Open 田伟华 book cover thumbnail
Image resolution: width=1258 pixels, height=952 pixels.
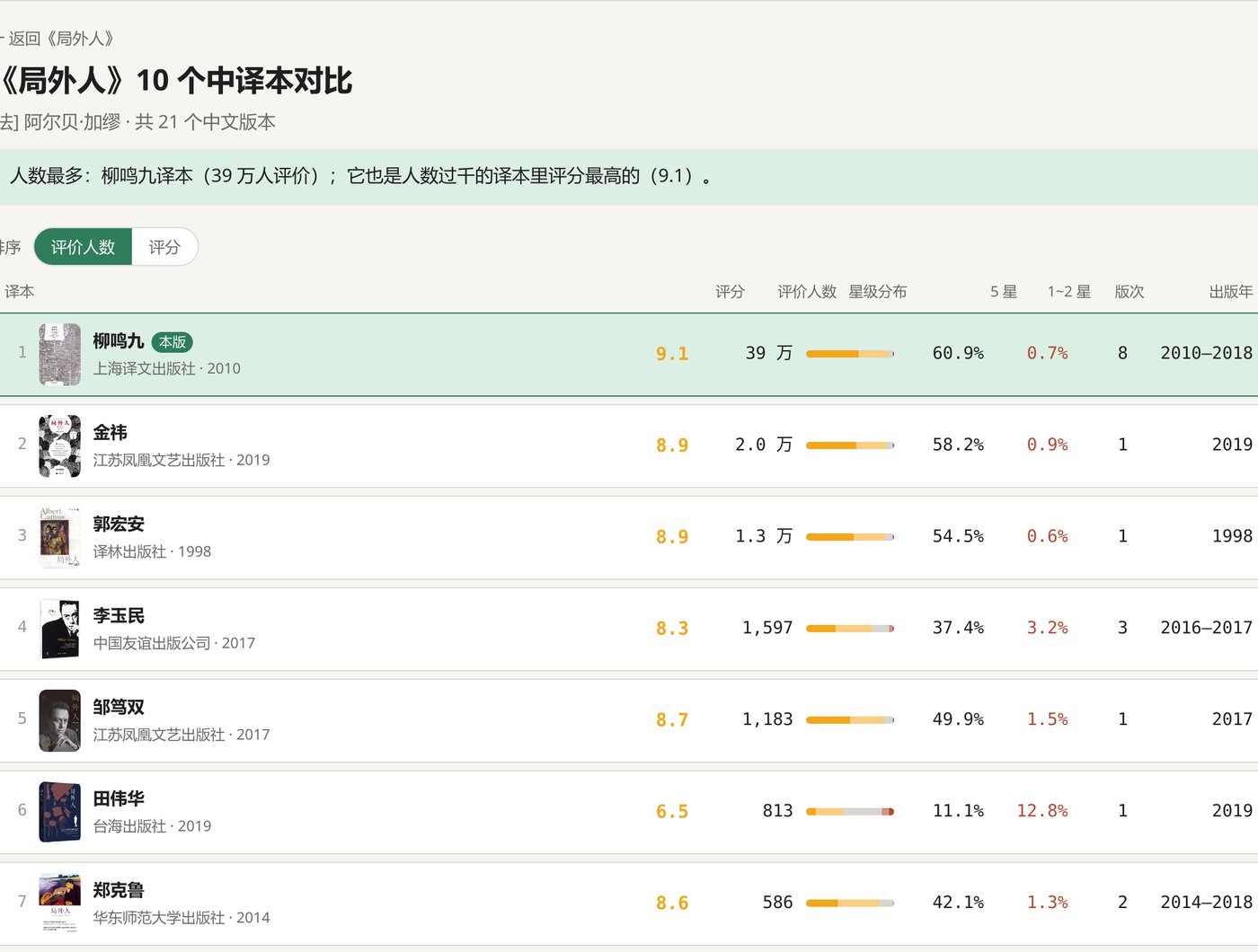[x=60, y=813]
